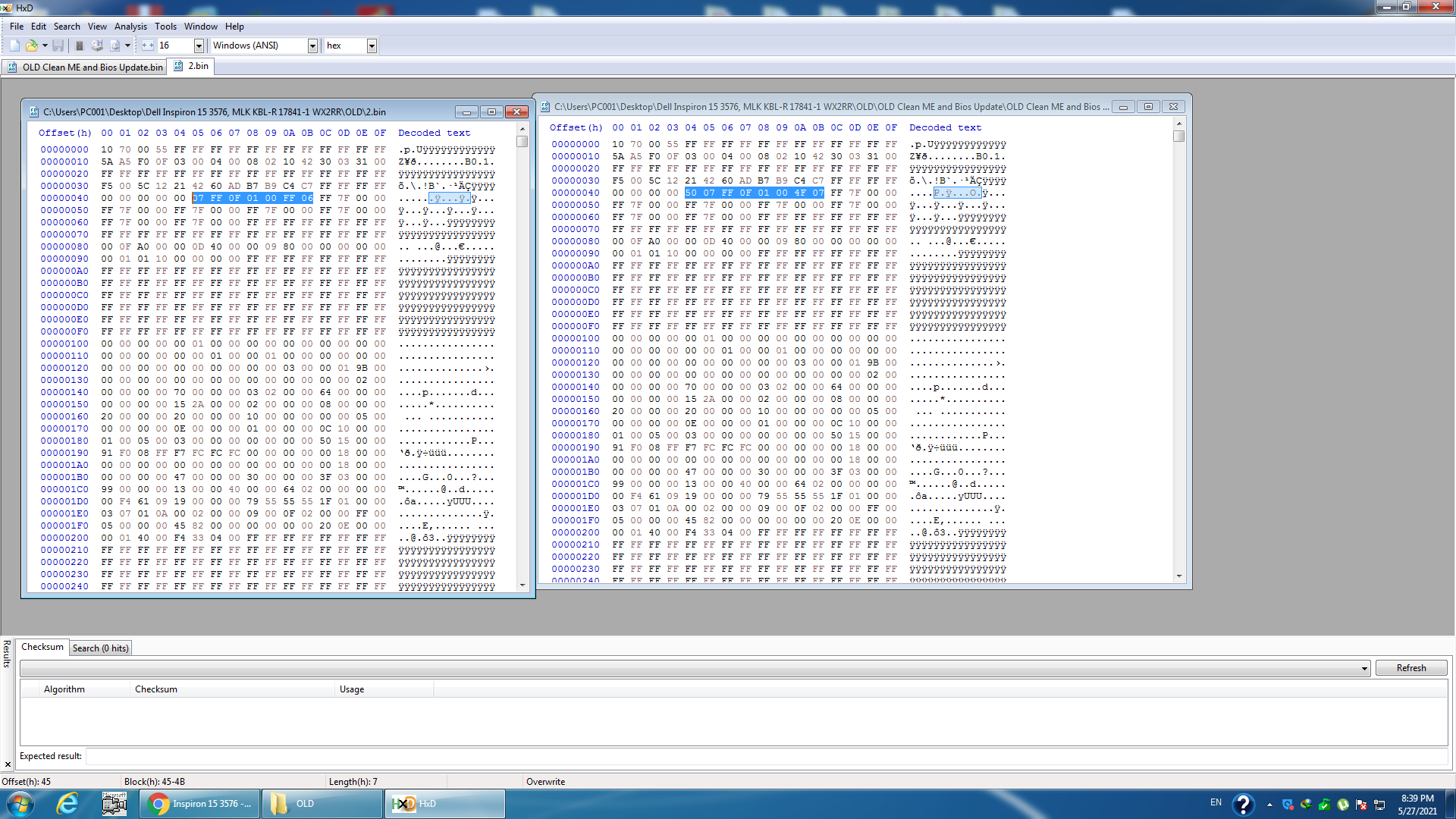Click the Internet Explorer taskbar icon
Image resolution: width=1456 pixels, height=819 pixels.
[67, 804]
